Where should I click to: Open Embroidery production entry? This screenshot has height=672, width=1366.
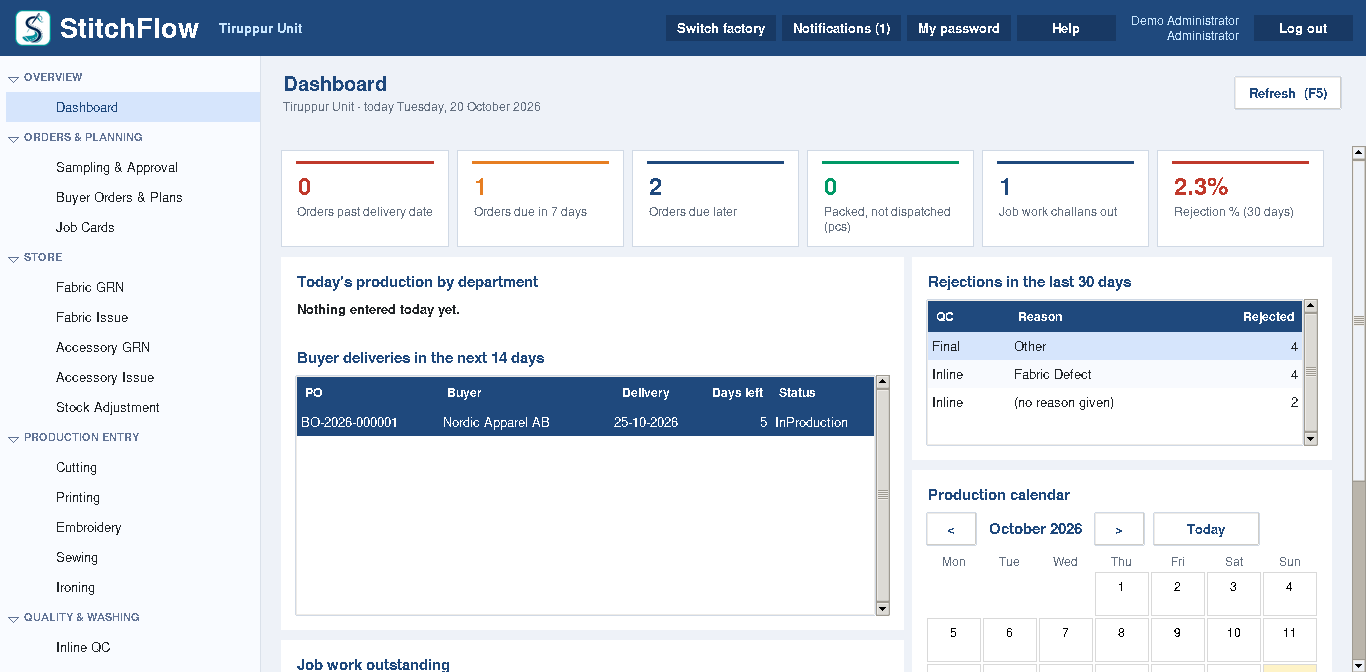tap(133, 527)
